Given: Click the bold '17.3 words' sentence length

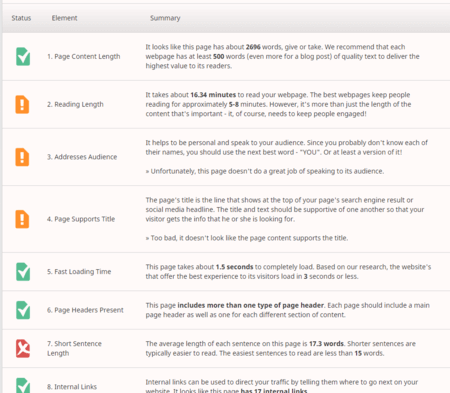Looking at the screenshot, I should click(326, 344).
